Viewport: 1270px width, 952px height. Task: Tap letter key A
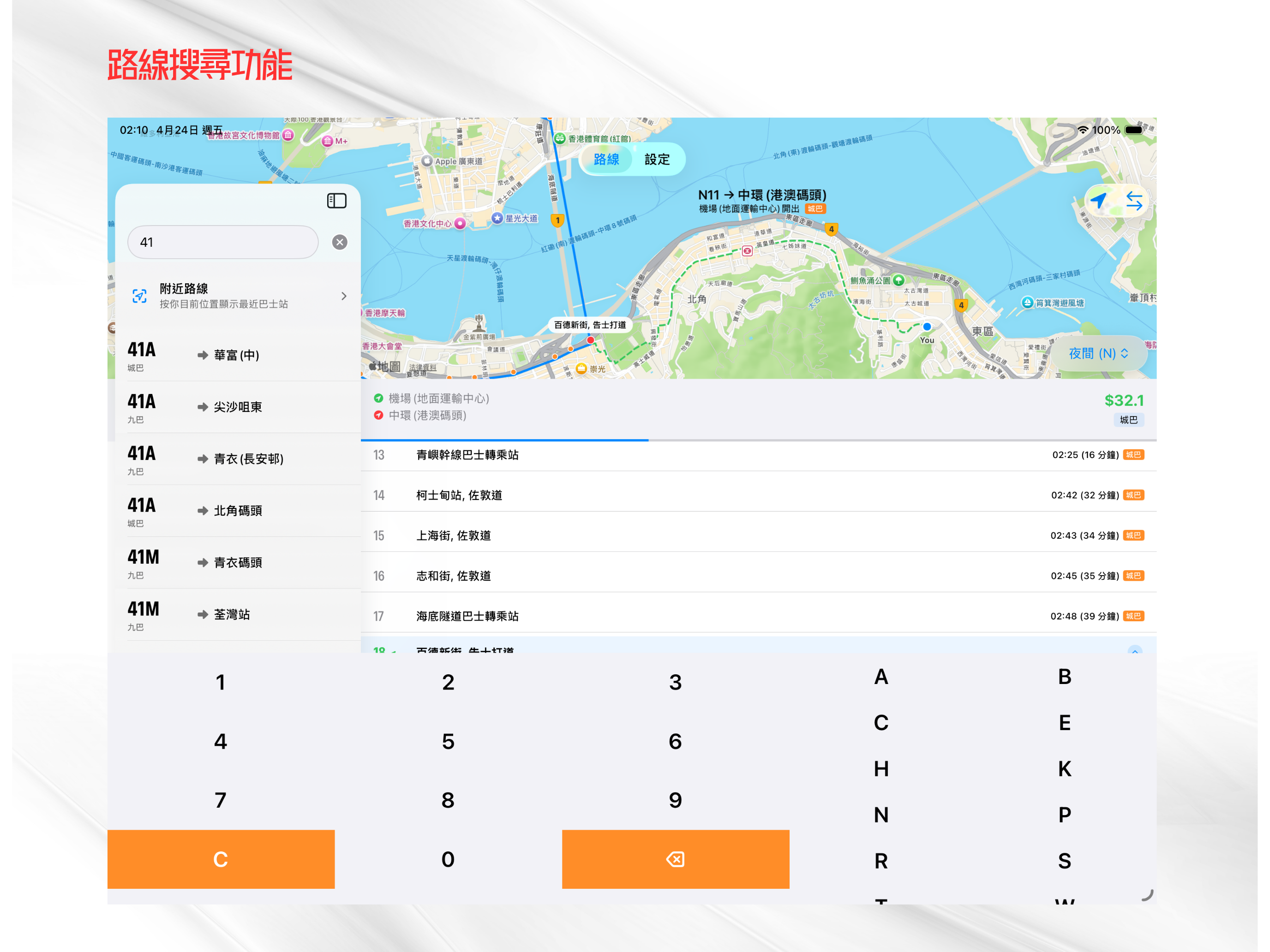pos(881,677)
